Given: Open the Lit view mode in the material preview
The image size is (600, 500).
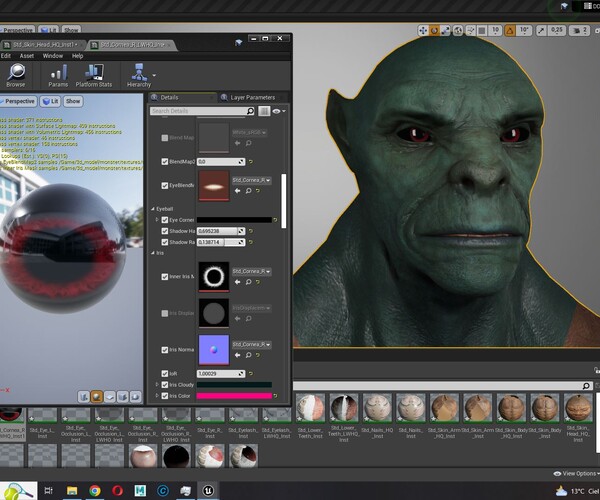Looking at the screenshot, I should [x=50, y=101].
